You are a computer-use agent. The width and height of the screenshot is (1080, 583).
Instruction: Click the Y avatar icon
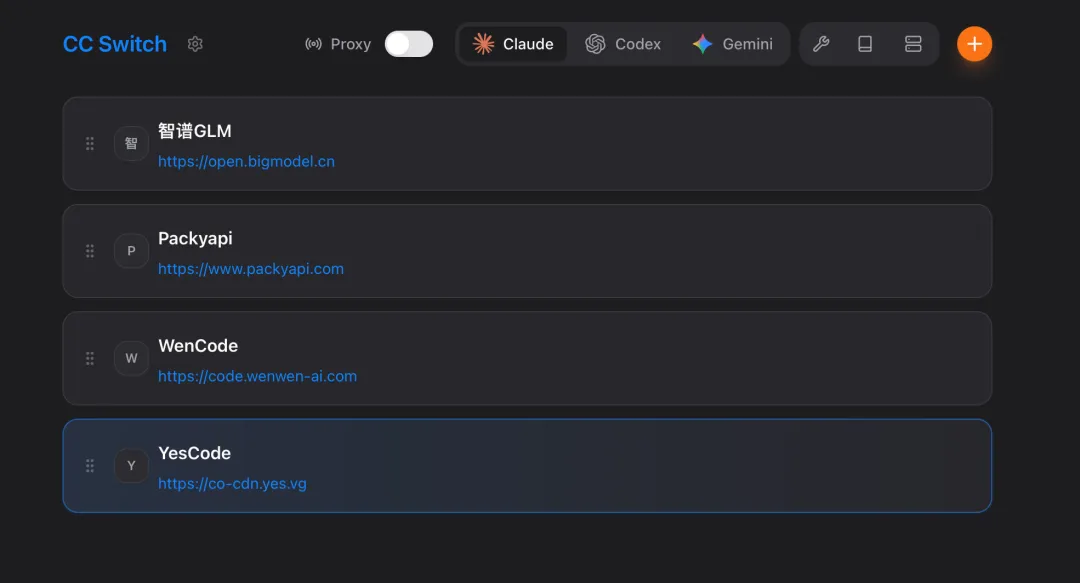pos(131,466)
